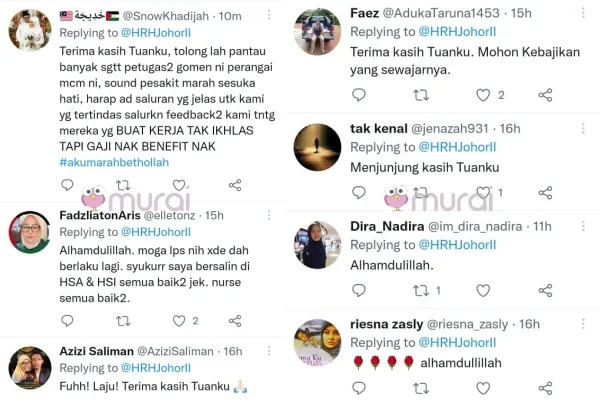Image resolution: width=600 pixels, height=400 pixels.
Task: Open @HRHJohorII link in Dira_Nadira's reply
Action: pos(457,245)
